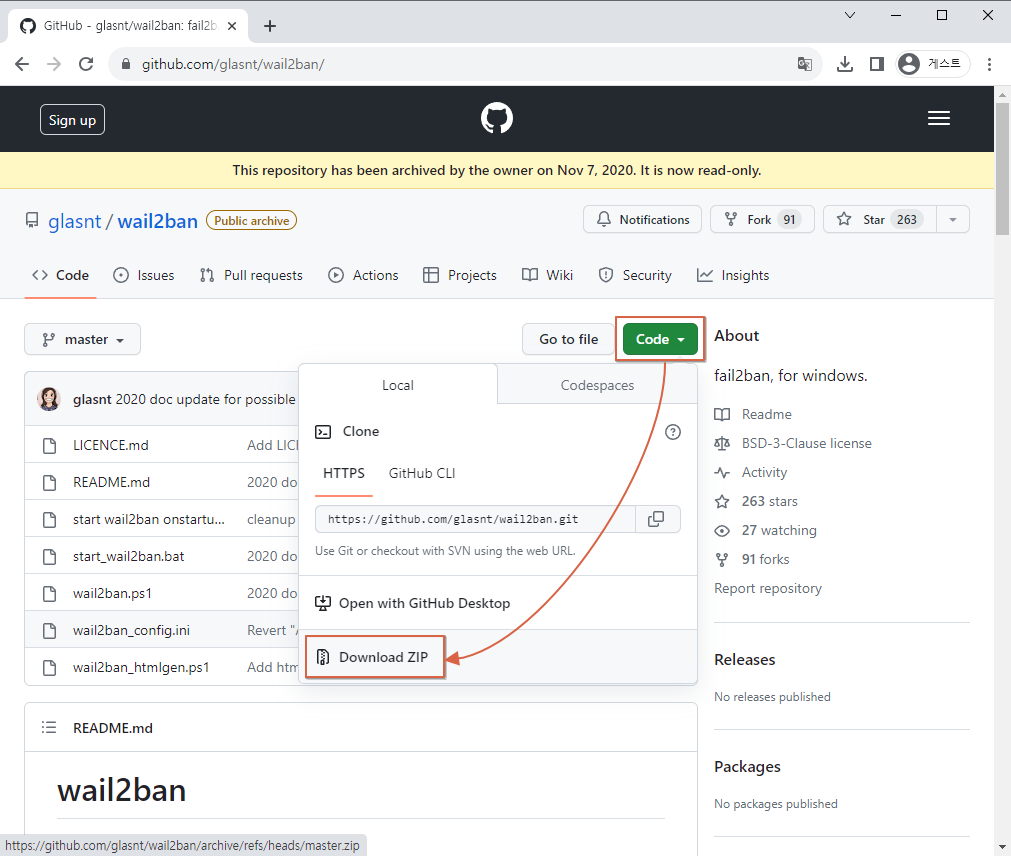The width and height of the screenshot is (1011, 856).
Task: Open the Pull requests tab
Action: (x=251, y=276)
